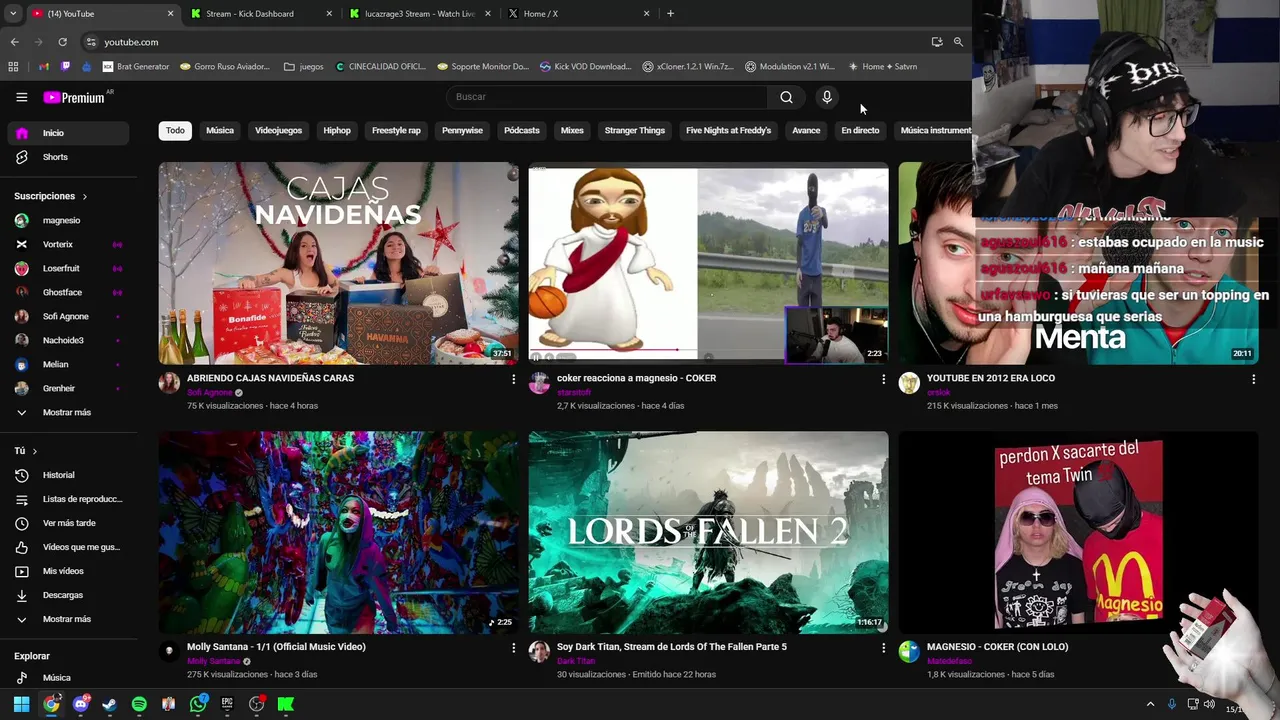The width and height of the screenshot is (1280, 720).
Task: Open Epic Games from the taskbar
Action: (227, 704)
